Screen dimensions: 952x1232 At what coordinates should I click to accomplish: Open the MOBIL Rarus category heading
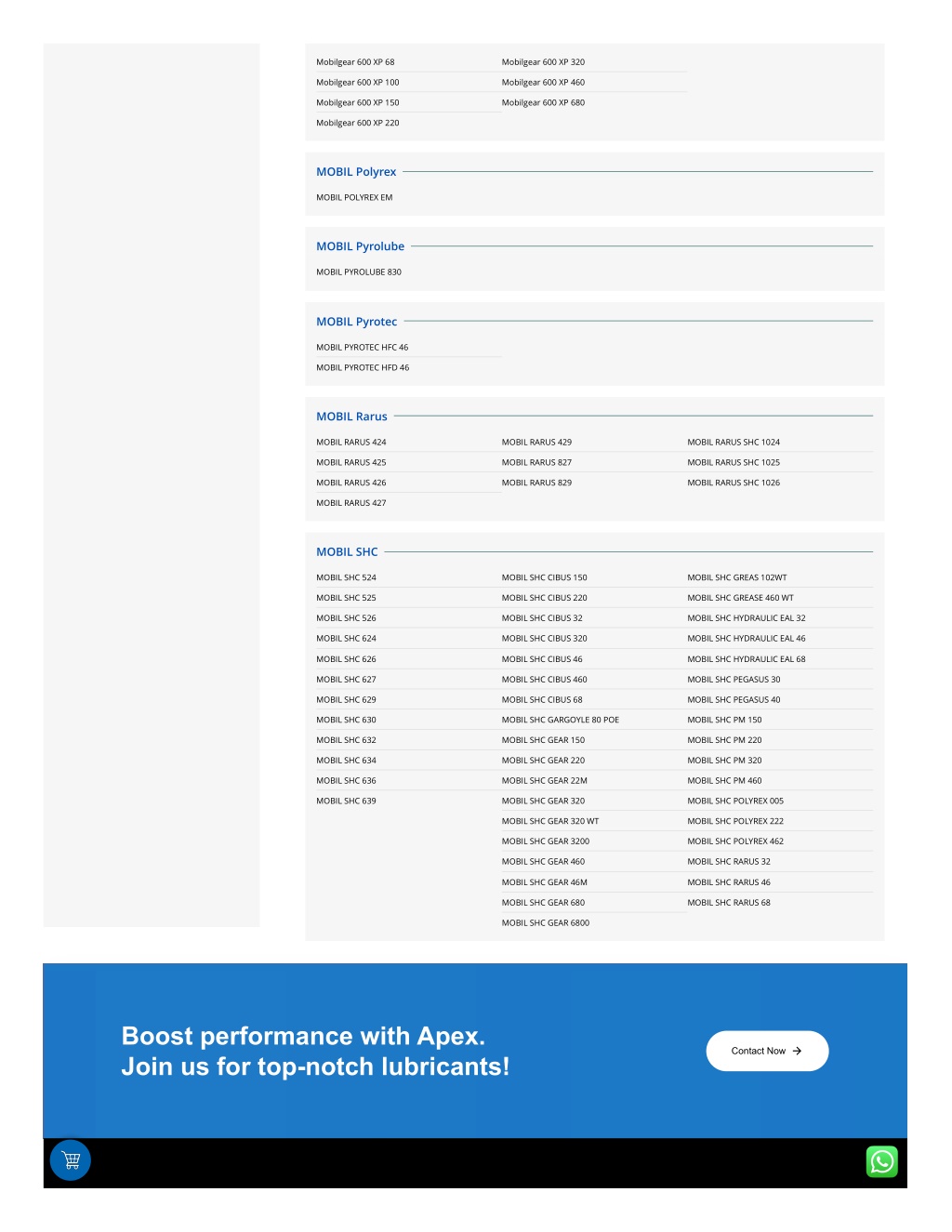click(351, 417)
